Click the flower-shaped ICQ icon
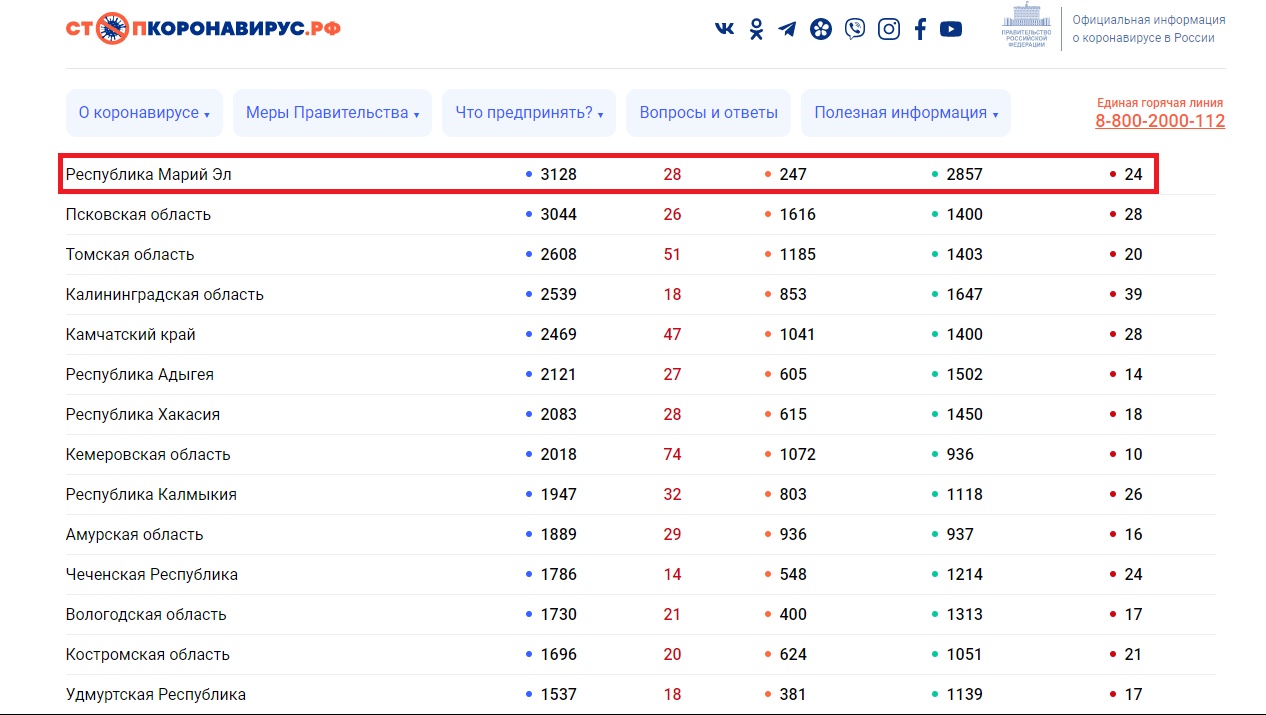The height and width of the screenshot is (715, 1266). (x=820, y=29)
